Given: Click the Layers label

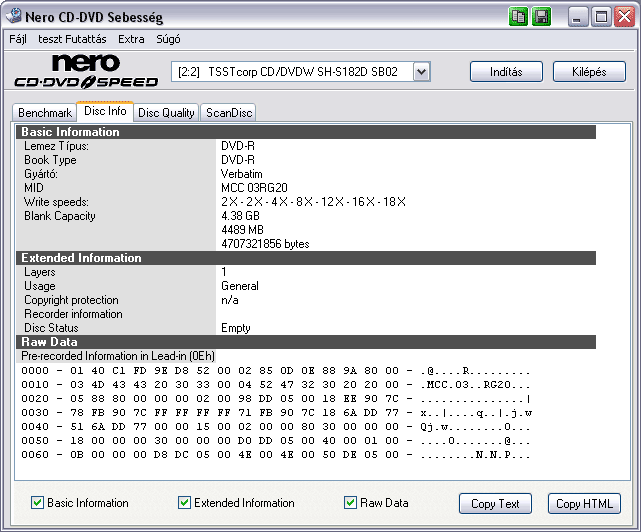Looking at the screenshot, I should [40, 272].
